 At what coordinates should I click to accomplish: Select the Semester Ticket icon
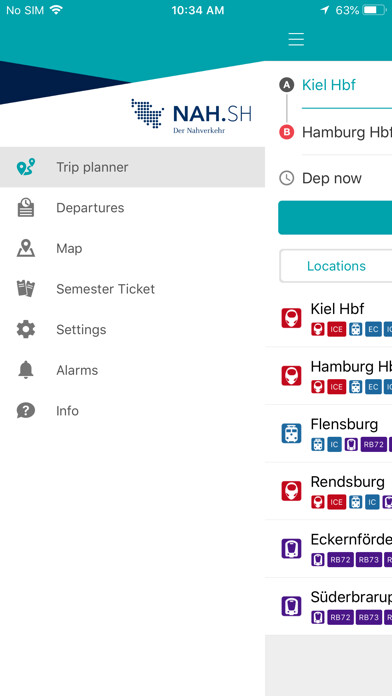pyautogui.click(x=26, y=289)
